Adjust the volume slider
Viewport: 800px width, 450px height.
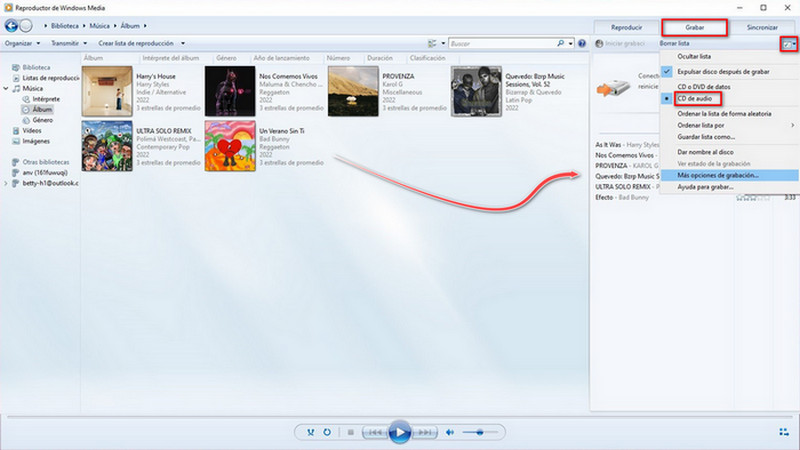click(480, 432)
